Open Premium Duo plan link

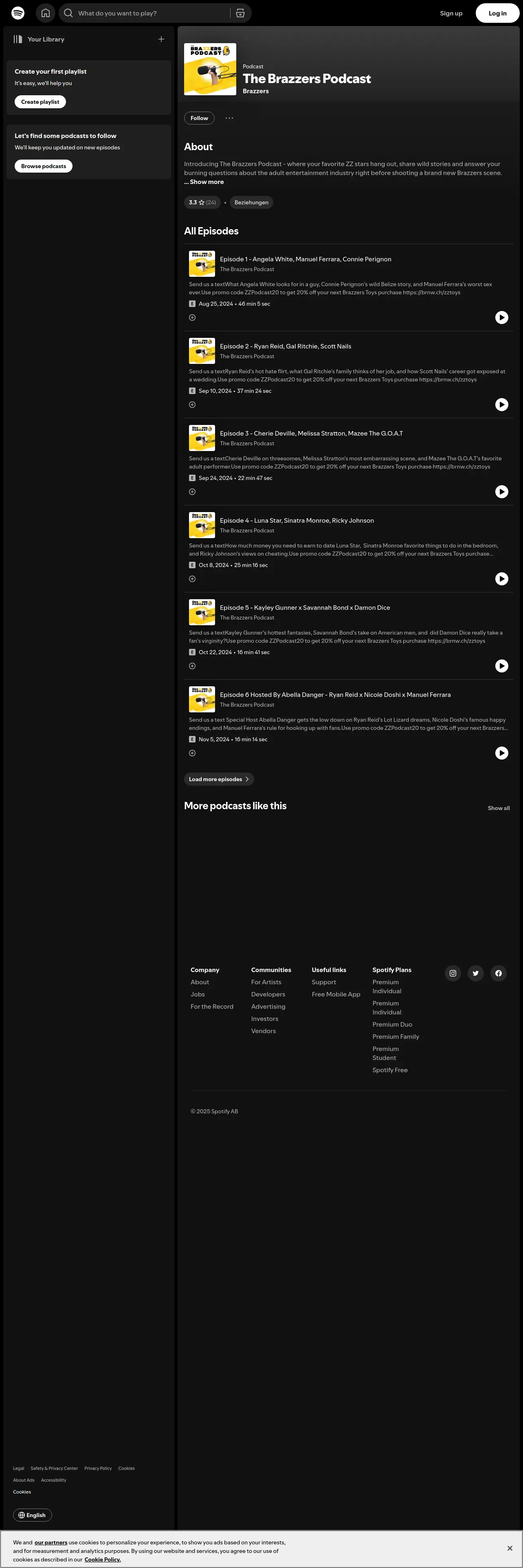pyautogui.click(x=392, y=1024)
